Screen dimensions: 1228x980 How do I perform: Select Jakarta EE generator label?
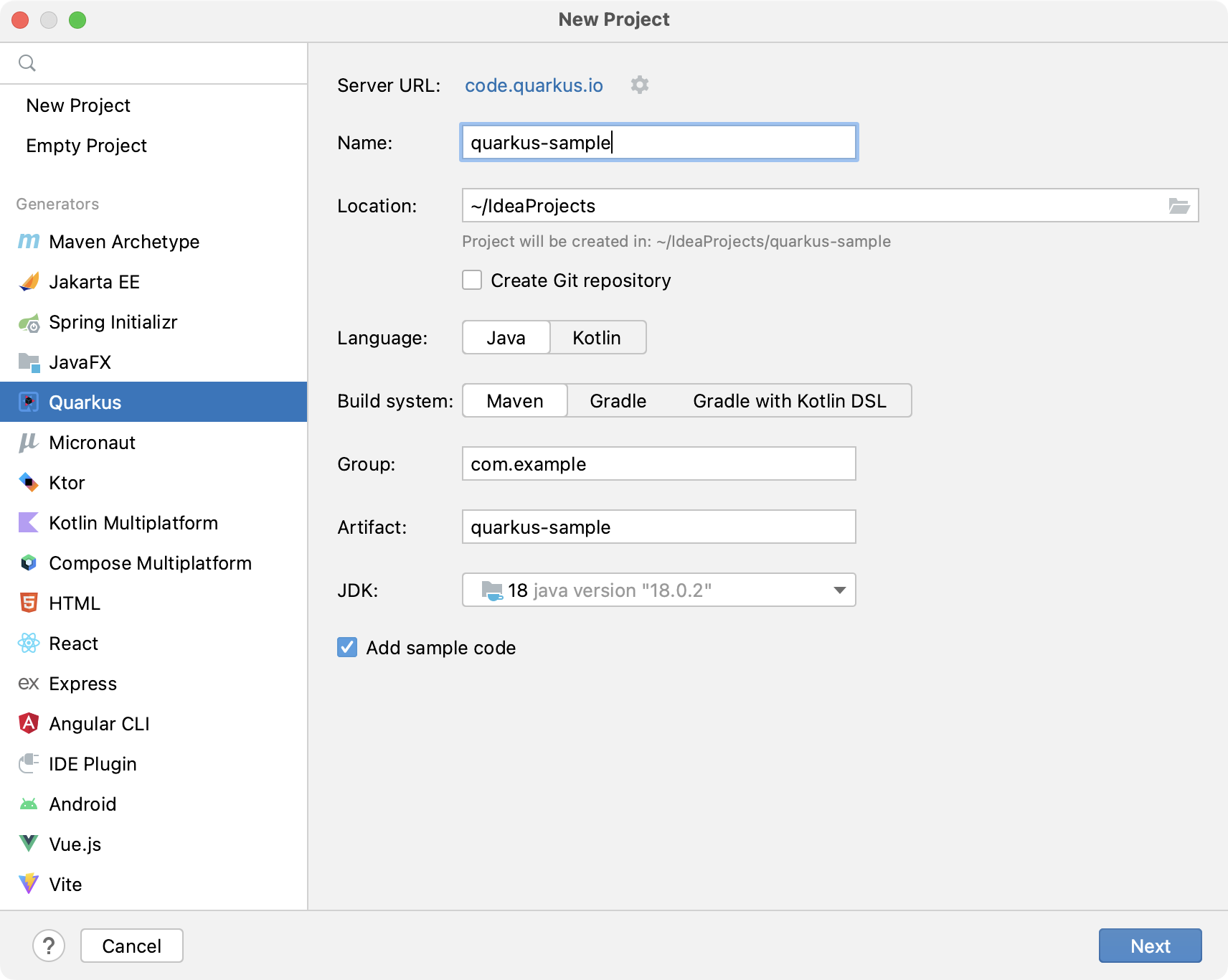pos(94,282)
